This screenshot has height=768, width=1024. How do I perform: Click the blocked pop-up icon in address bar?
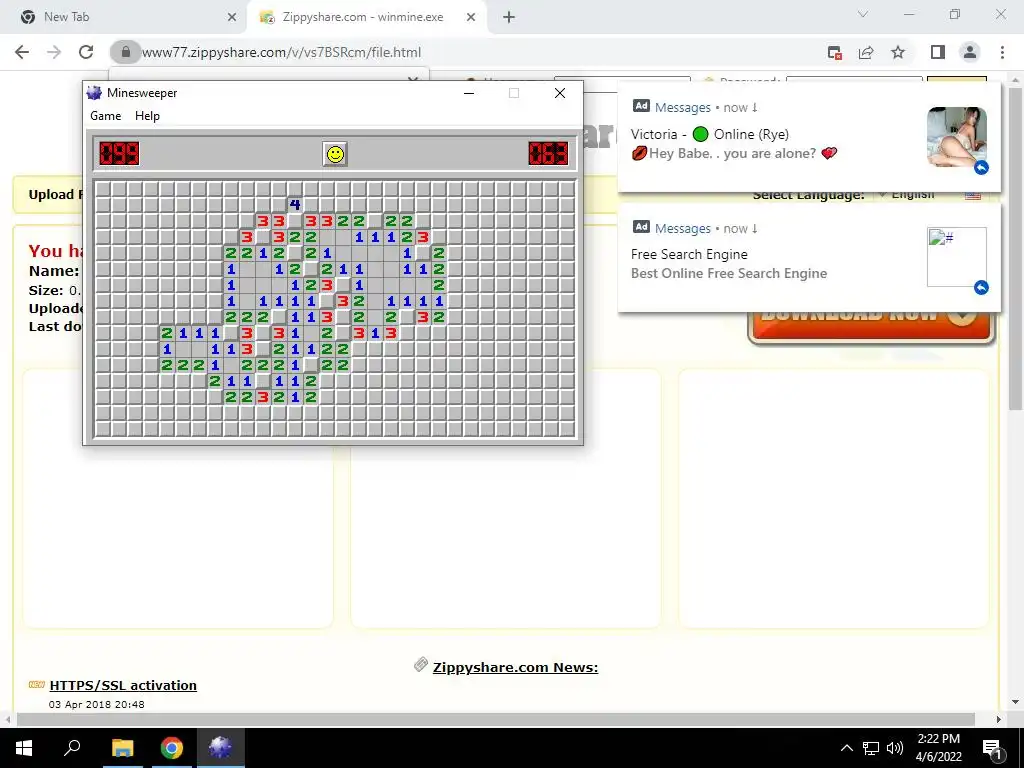click(834, 53)
